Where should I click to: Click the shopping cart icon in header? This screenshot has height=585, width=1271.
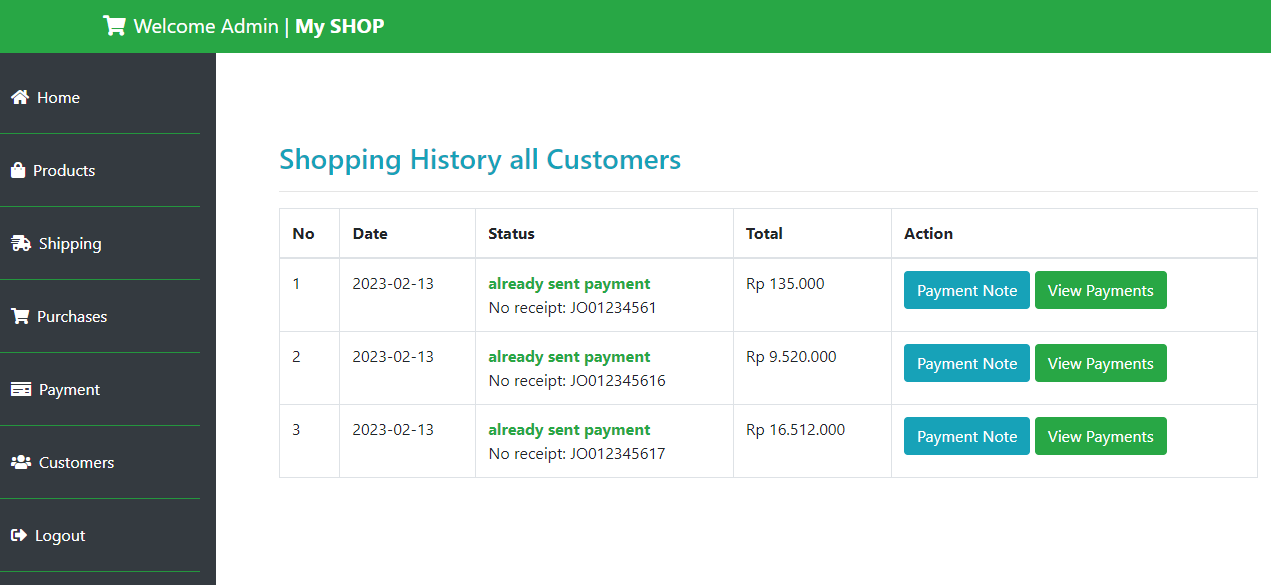tap(114, 26)
